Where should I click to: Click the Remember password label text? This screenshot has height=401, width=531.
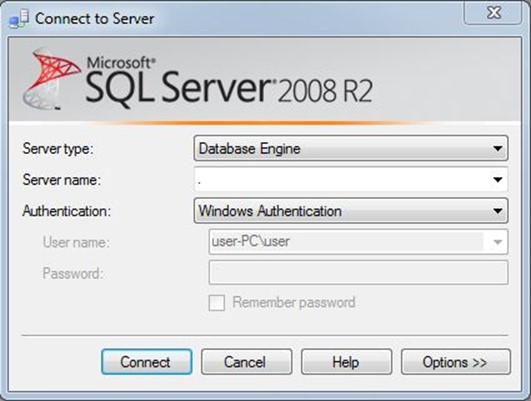coord(294,302)
